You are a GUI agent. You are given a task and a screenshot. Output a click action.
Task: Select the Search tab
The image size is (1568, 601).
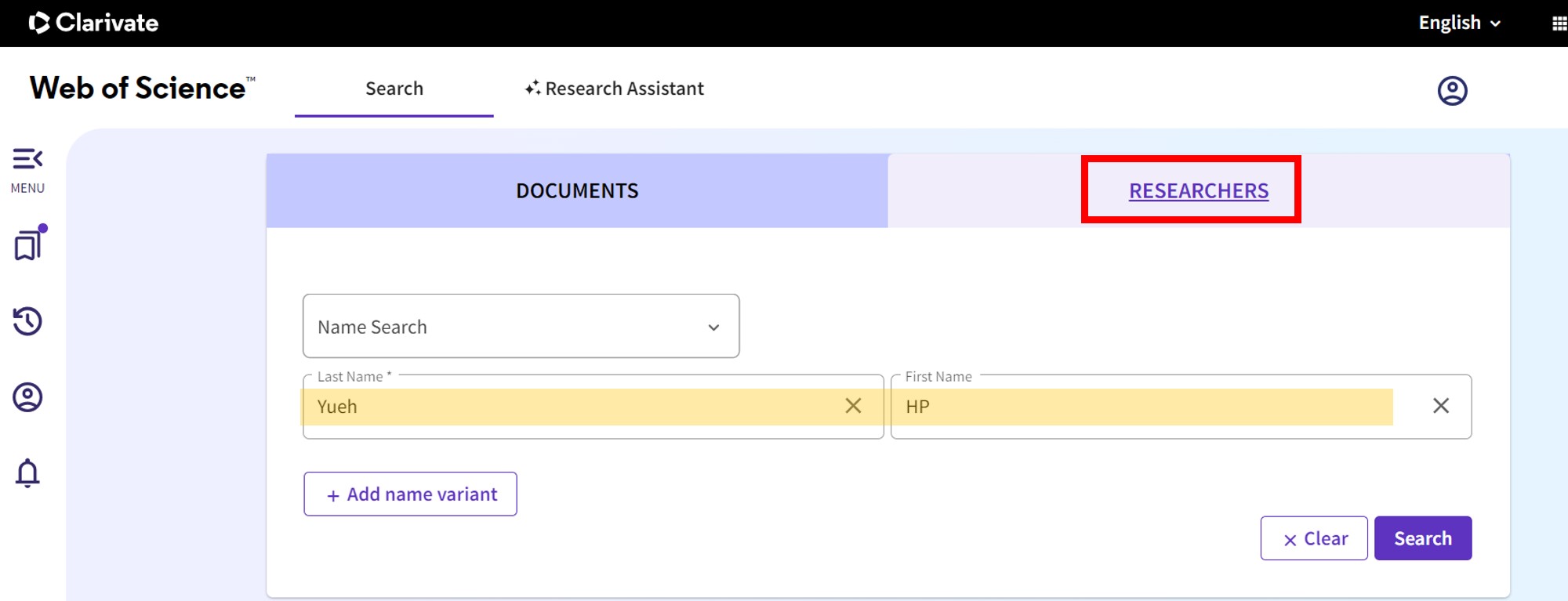(x=394, y=89)
